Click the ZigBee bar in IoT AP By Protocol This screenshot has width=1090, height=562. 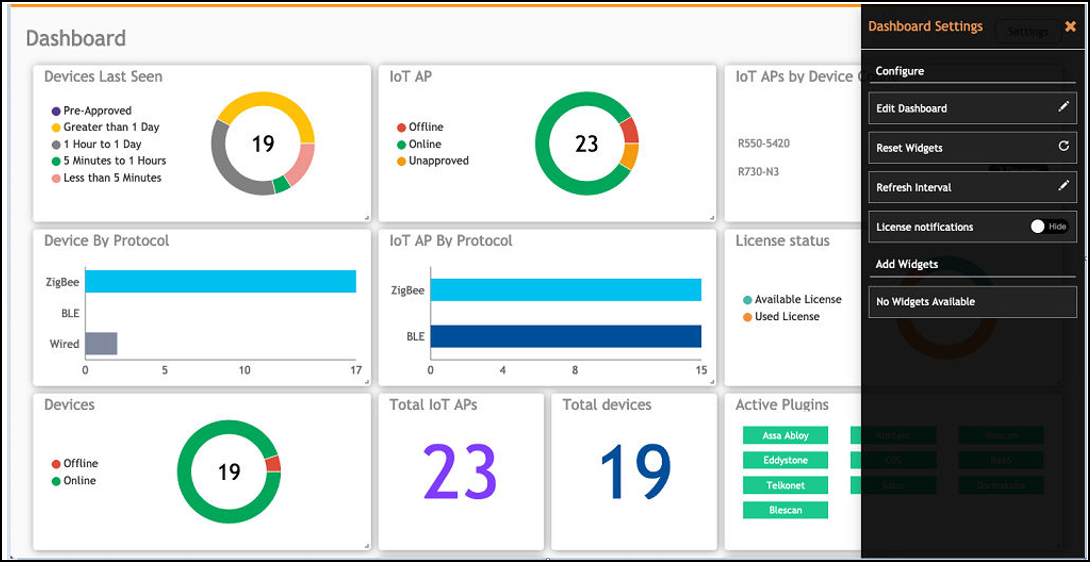point(566,289)
